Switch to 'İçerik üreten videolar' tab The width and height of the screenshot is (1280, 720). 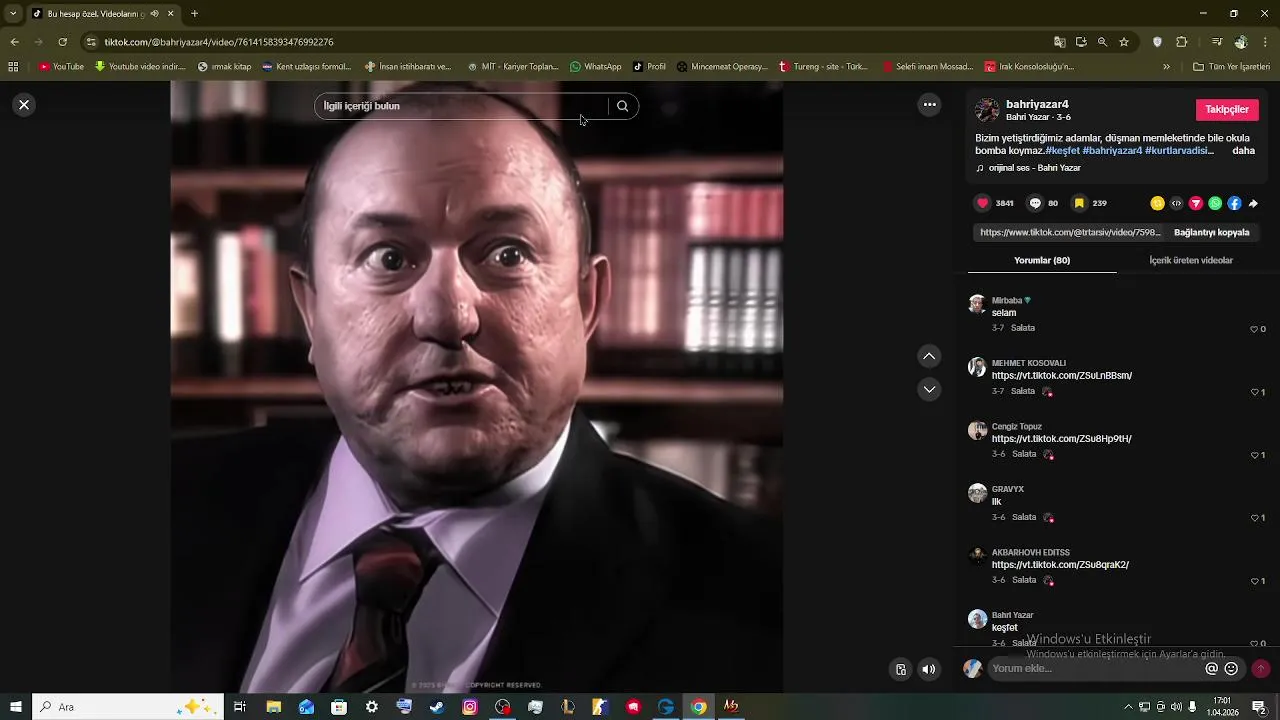[1191, 260]
